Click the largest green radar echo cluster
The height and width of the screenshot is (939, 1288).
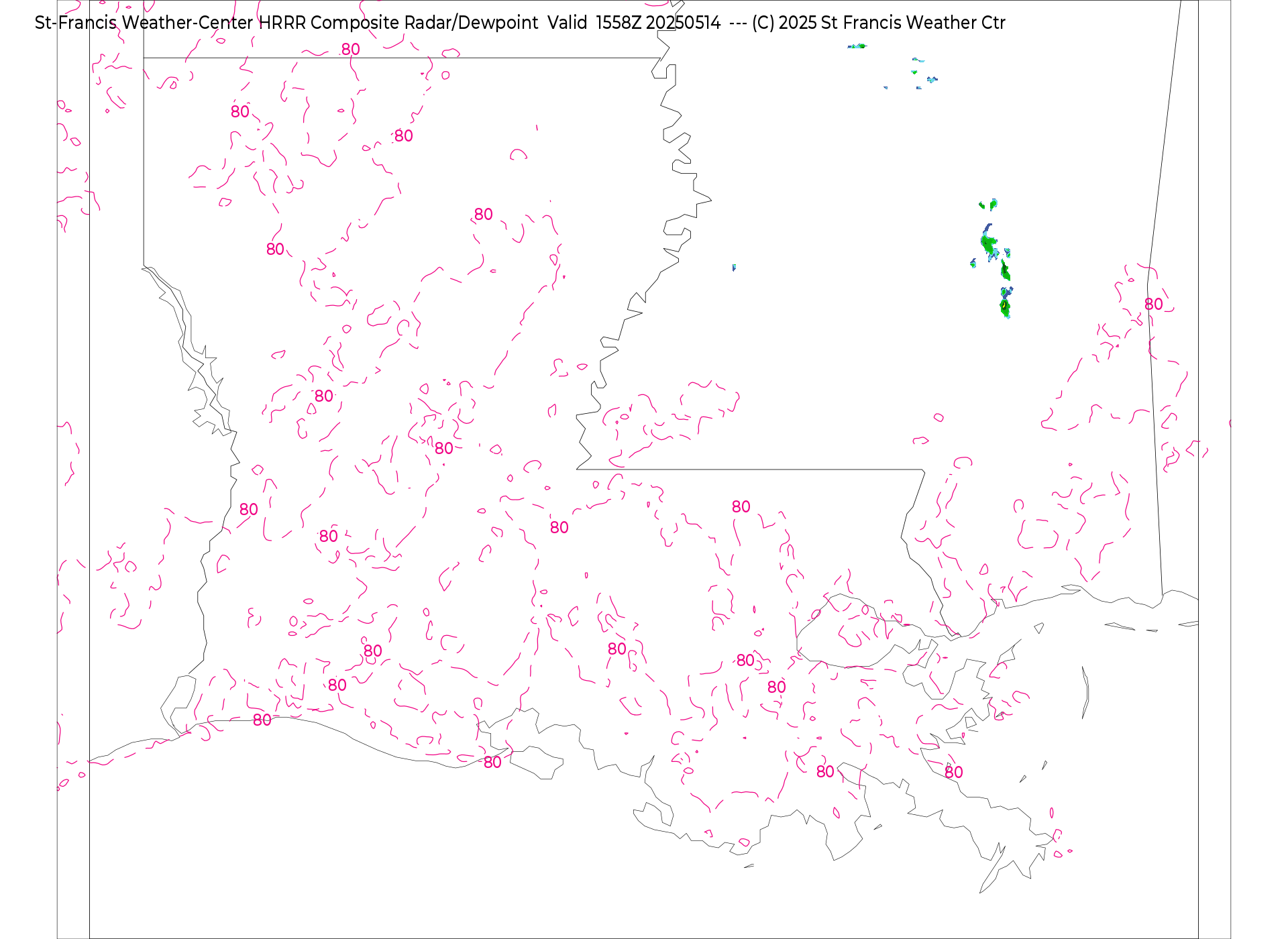coord(990,243)
